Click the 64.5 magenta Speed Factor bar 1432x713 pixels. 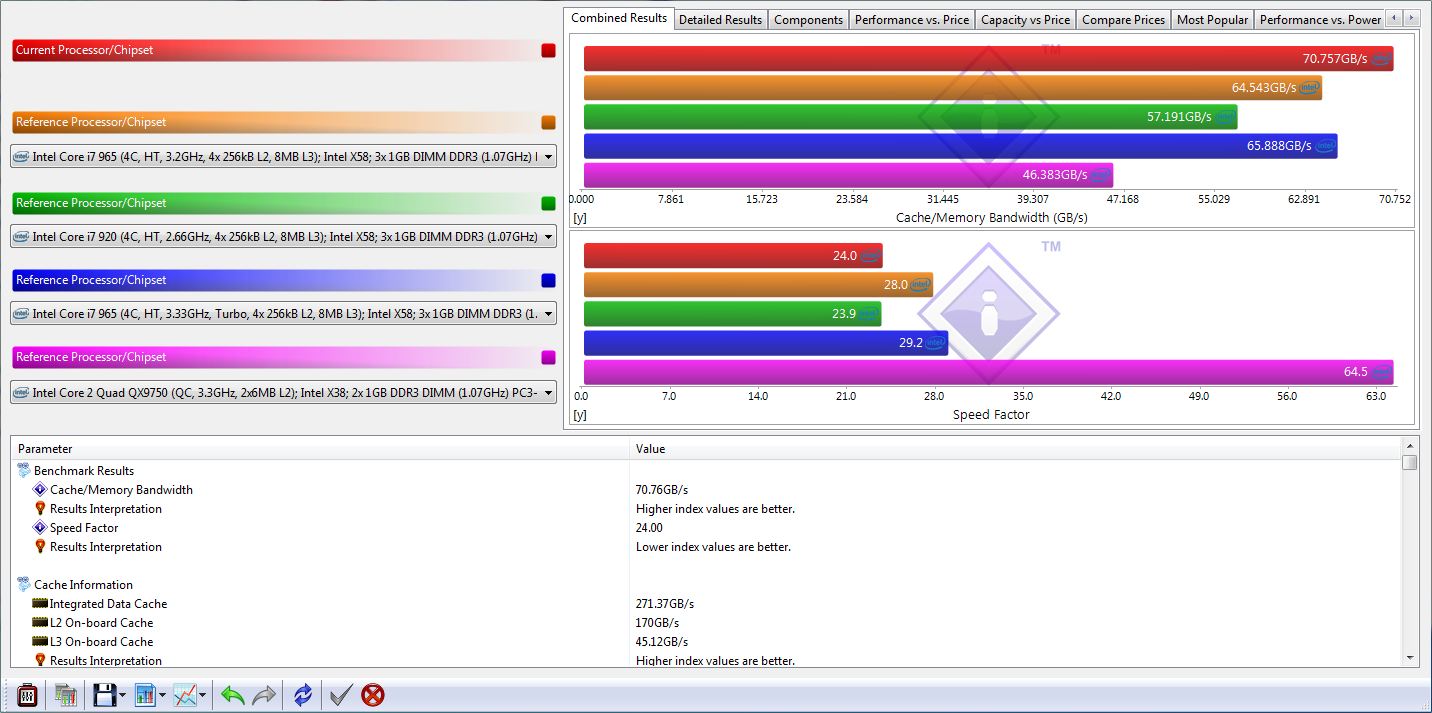click(988, 372)
